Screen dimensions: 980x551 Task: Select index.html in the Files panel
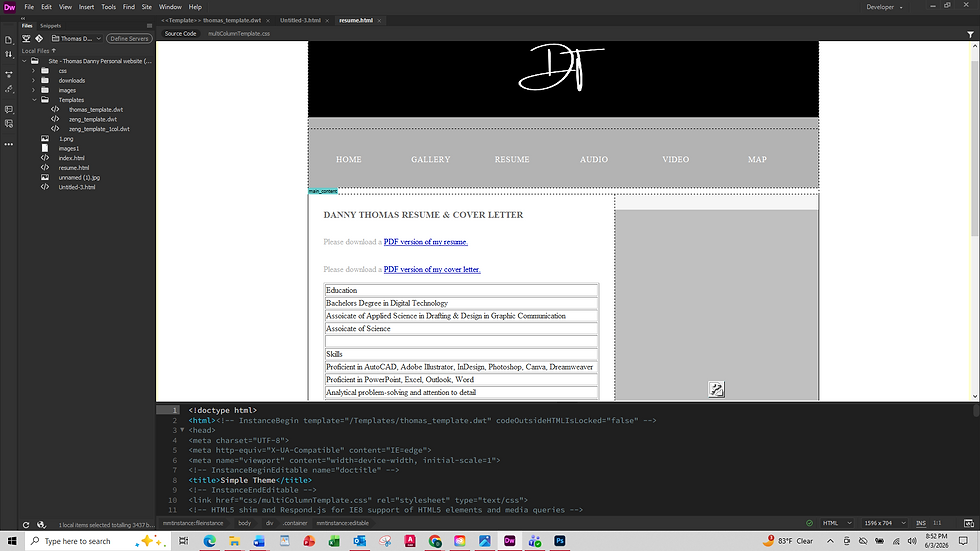71,158
